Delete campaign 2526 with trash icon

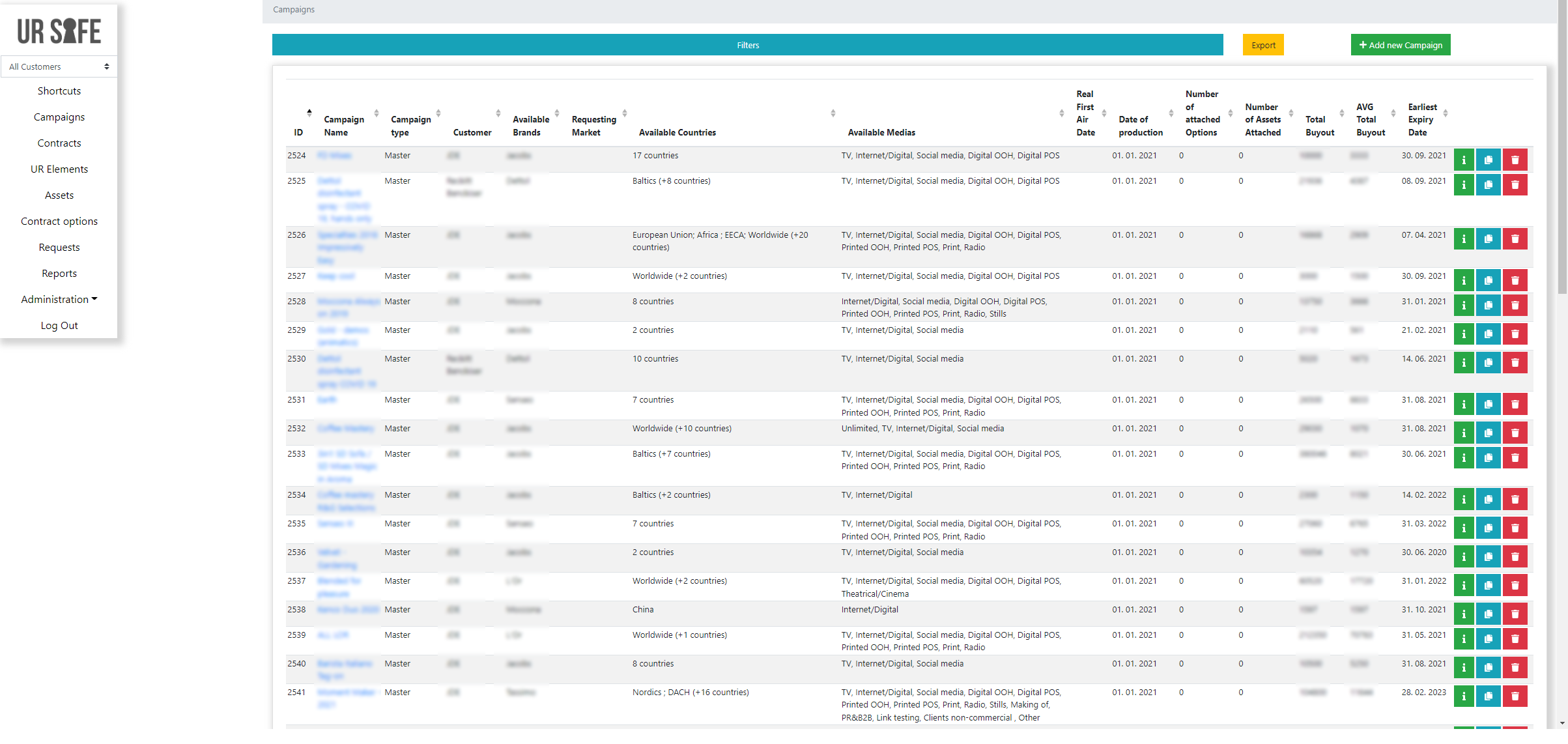pyautogui.click(x=1515, y=239)
